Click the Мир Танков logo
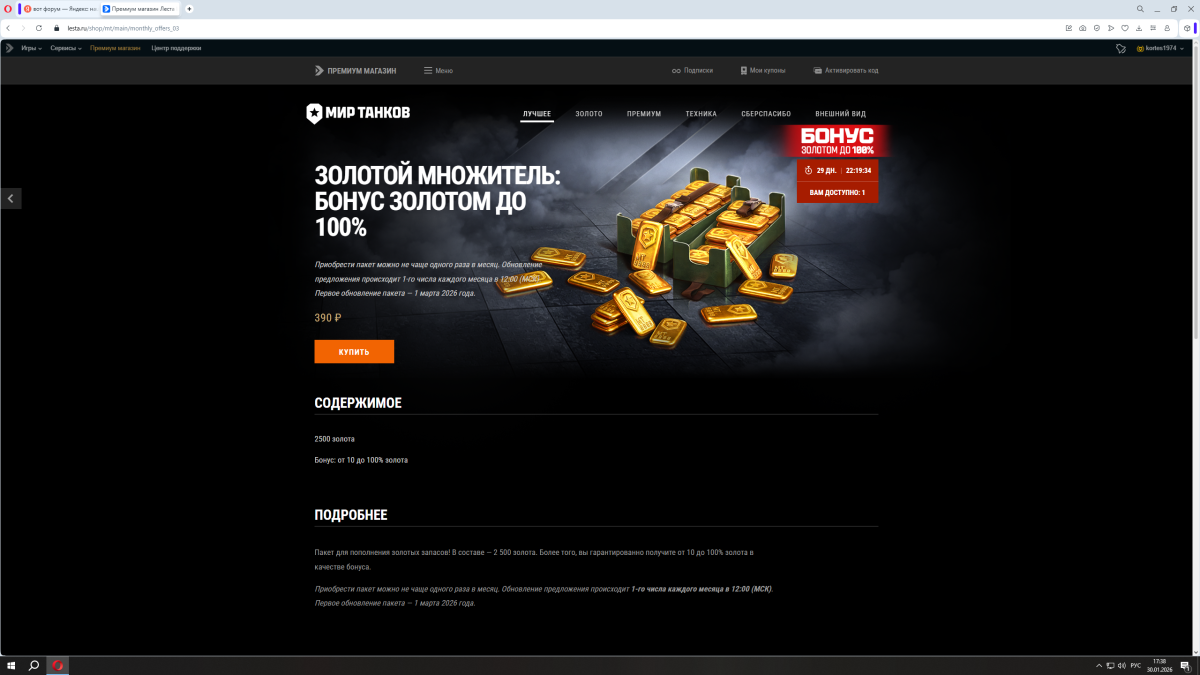Image resolution: width=1200 pixels, height=675 pixels. tap(358, 113)
